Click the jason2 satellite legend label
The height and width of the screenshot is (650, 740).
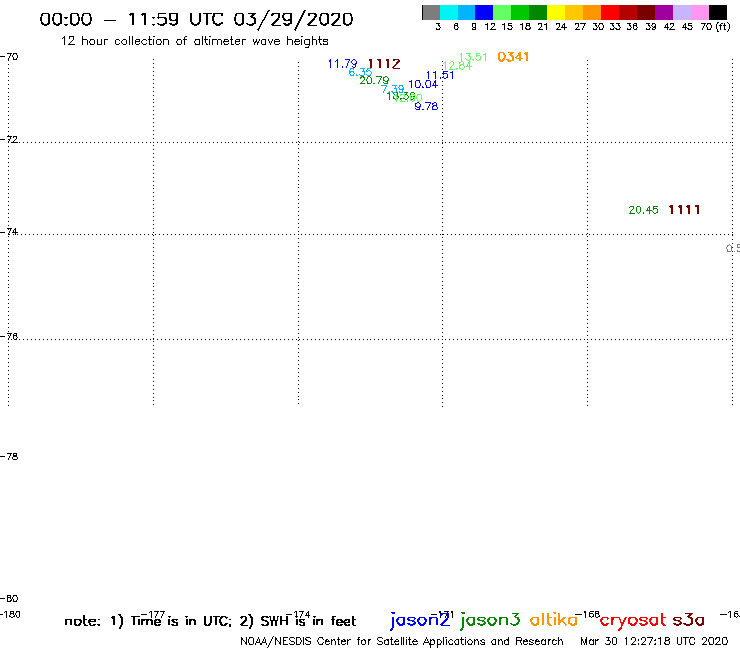click(420, 620)
